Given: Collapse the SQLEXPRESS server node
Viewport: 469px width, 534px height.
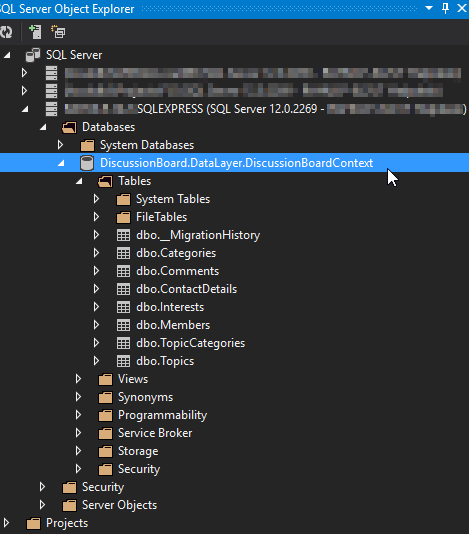Looking at the screenshot, I should point(25,109).
